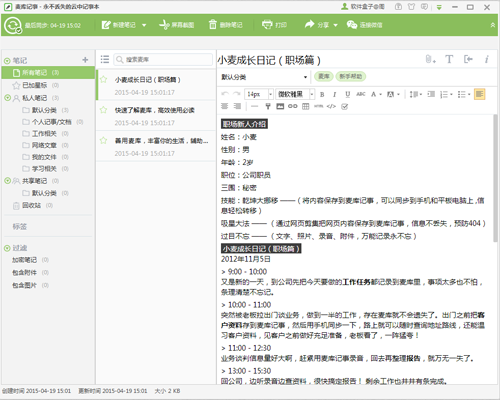500x400 pixels.
Task: Click the feedback chat icon in the title bar
Action: pyautogui.click(x=424, y=7)
